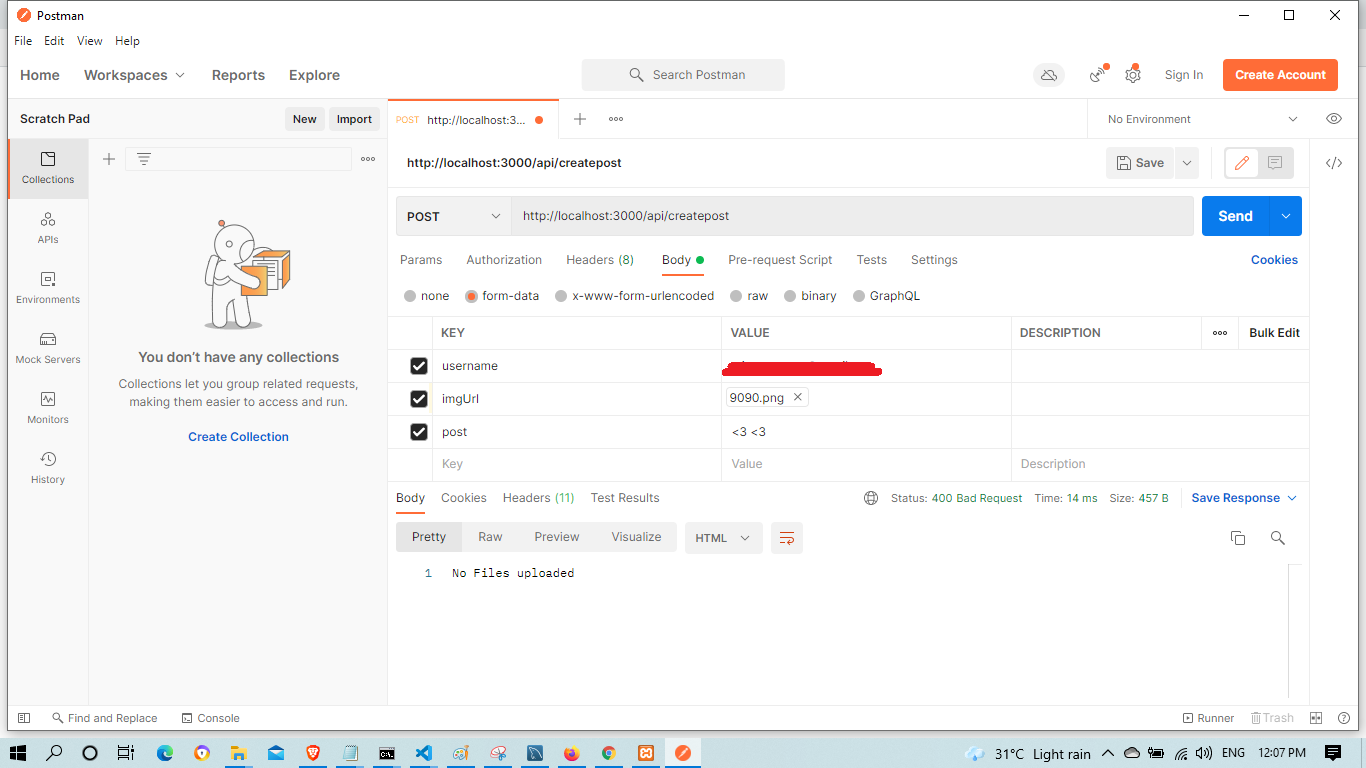This screenshot has height=768, width=1366.
Task: Open tab options three-dot menu
Action: (616, 119)
